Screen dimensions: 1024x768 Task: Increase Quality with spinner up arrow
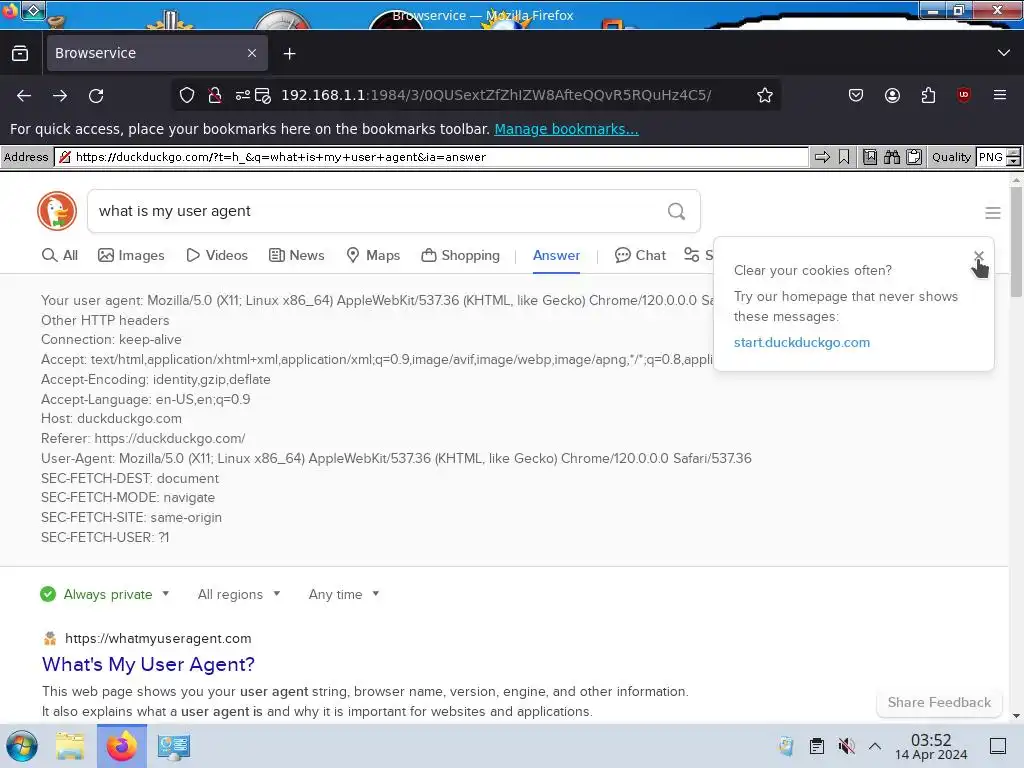1013,153
